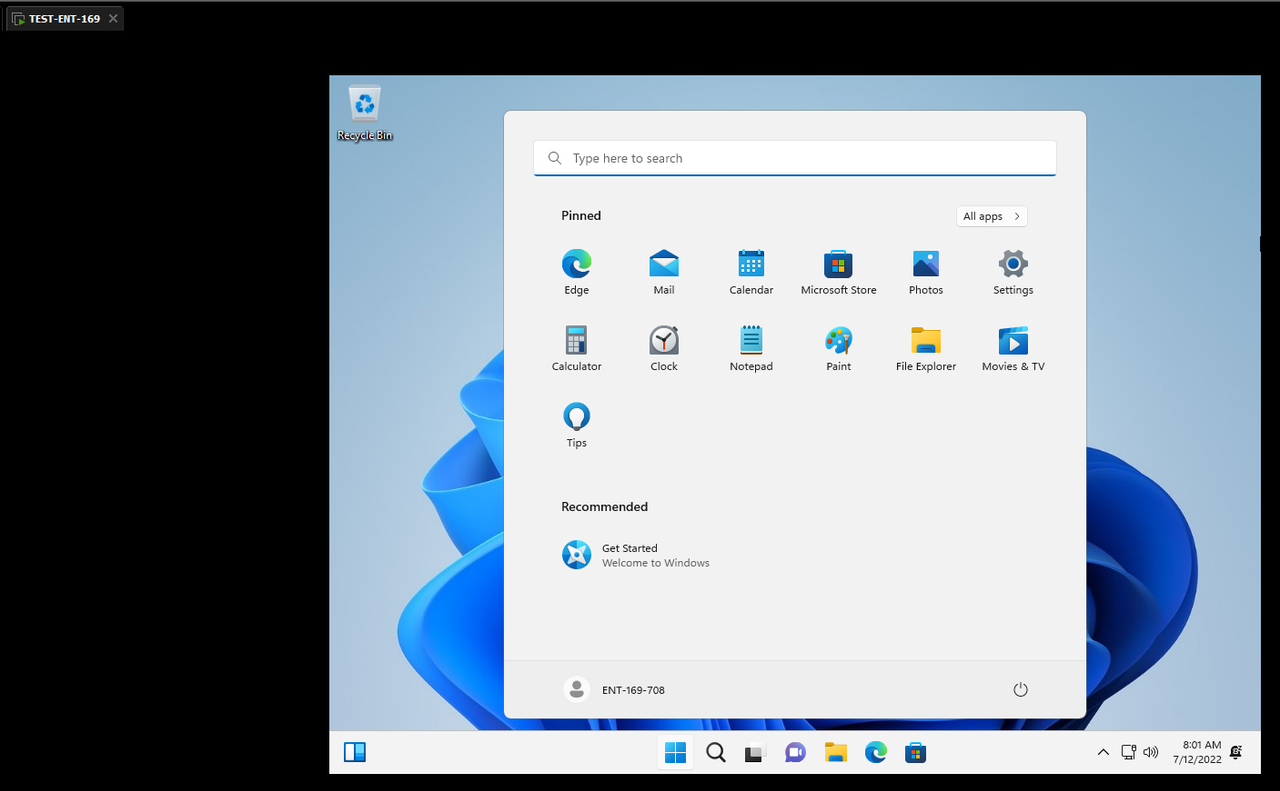The width and height of the screenshot is (1280, 791).
Task: Open the Chat app on the taskbar
Action: click(x=795, y=752)
